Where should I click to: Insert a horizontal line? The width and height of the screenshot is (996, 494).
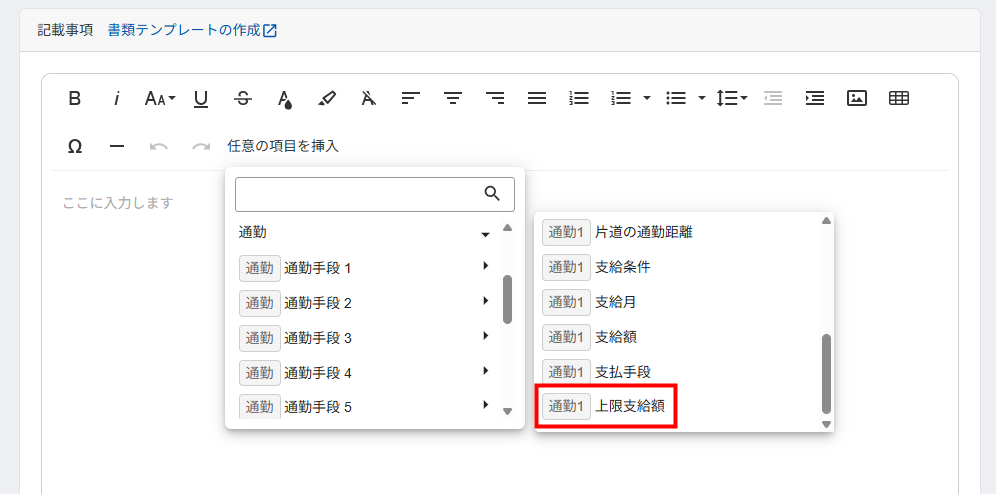tap(117, 146)
